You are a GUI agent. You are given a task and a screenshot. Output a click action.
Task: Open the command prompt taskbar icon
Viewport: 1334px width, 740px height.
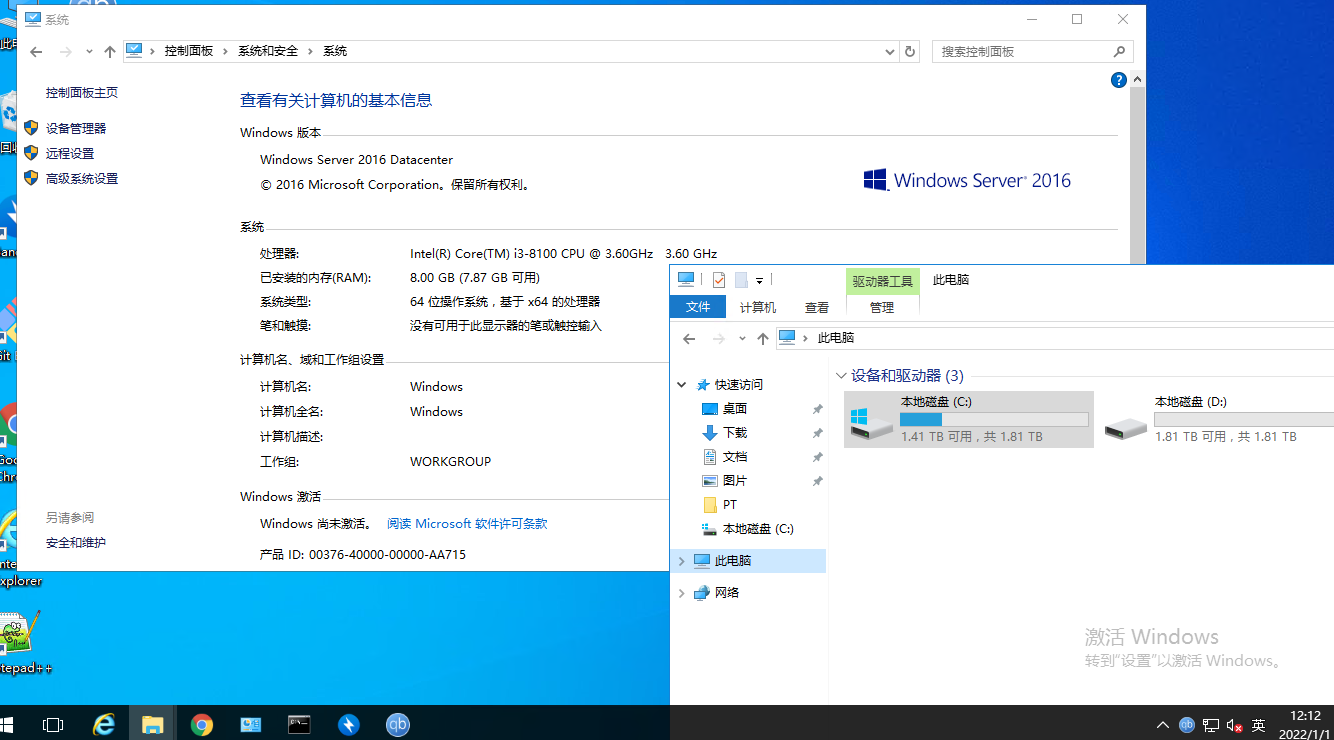[299, 725]
